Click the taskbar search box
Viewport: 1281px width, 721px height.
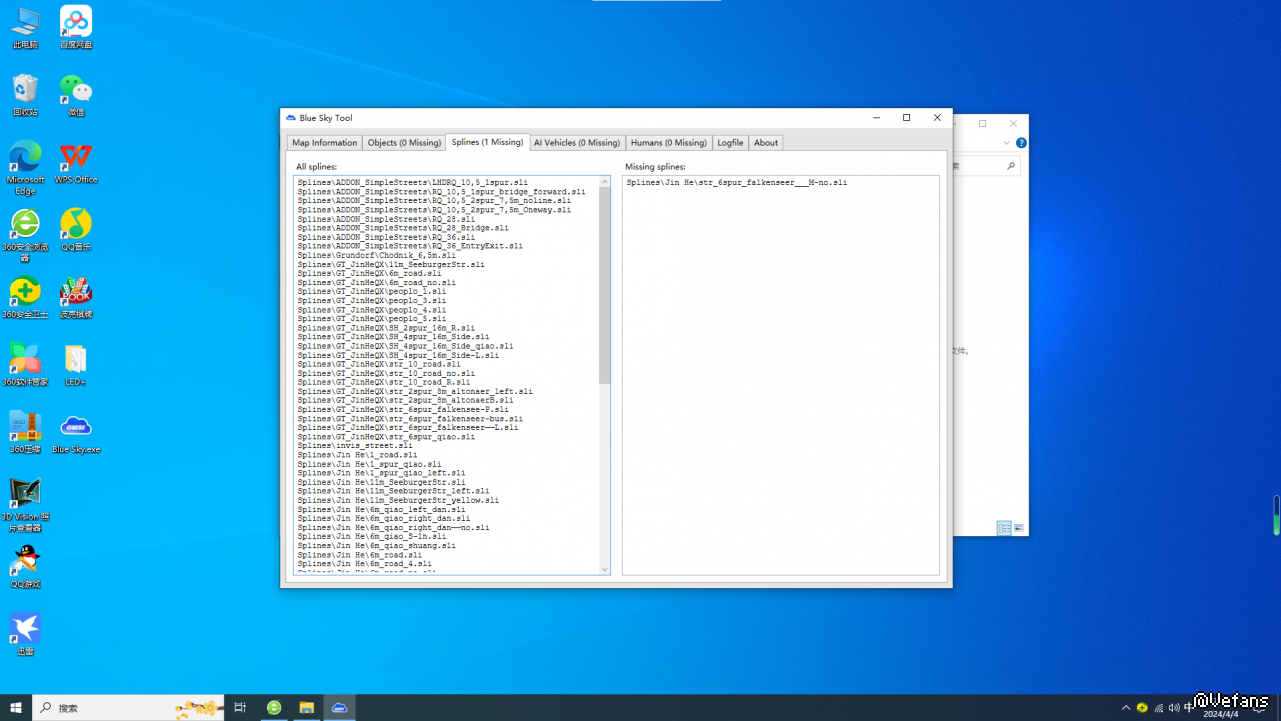[x=110, y=708]
